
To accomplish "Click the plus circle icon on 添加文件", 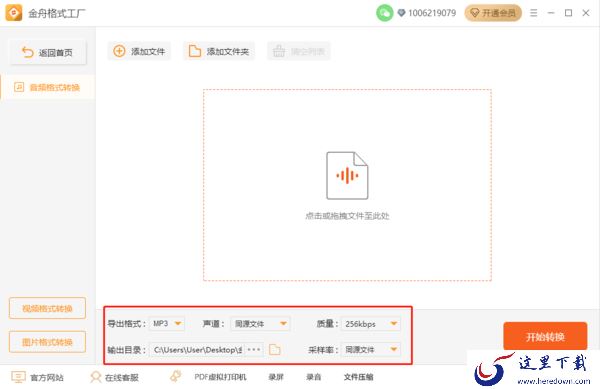I will pyautogui.click(x=119, y=51).
